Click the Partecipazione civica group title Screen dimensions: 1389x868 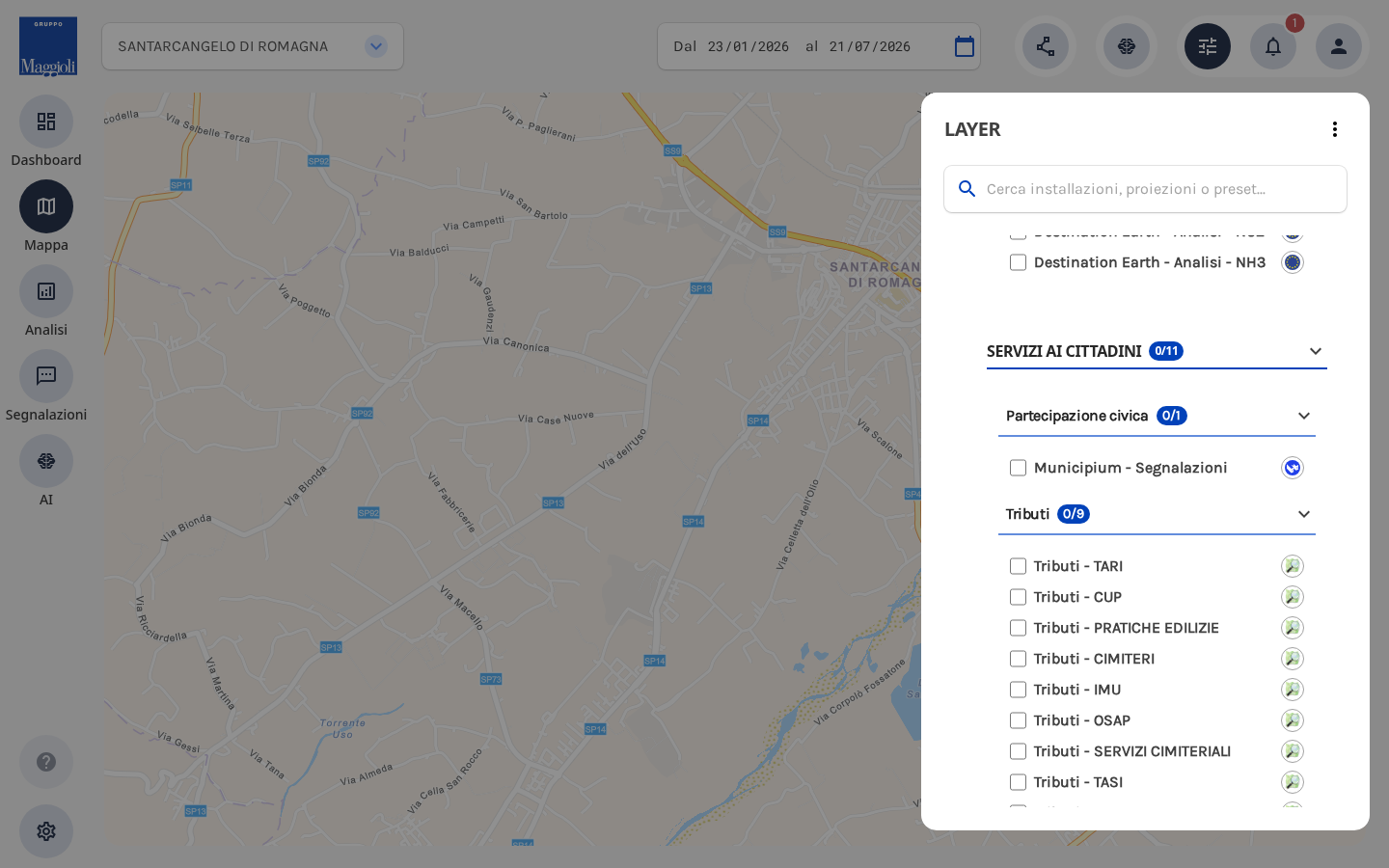(1076, 416)
